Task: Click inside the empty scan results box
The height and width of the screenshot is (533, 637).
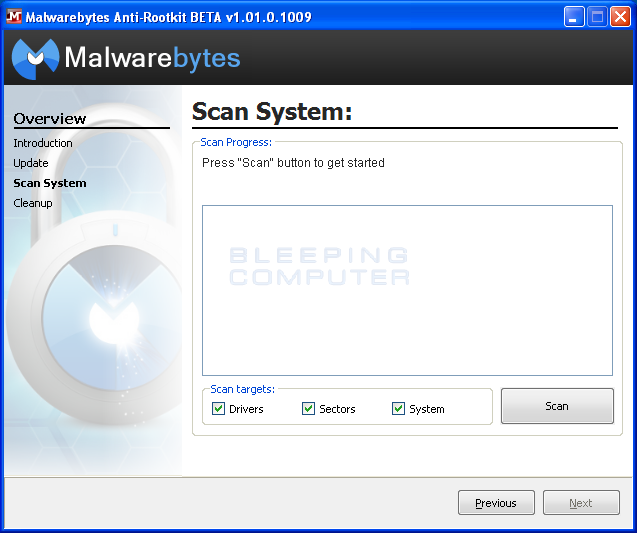Action: tap(407, 290)
